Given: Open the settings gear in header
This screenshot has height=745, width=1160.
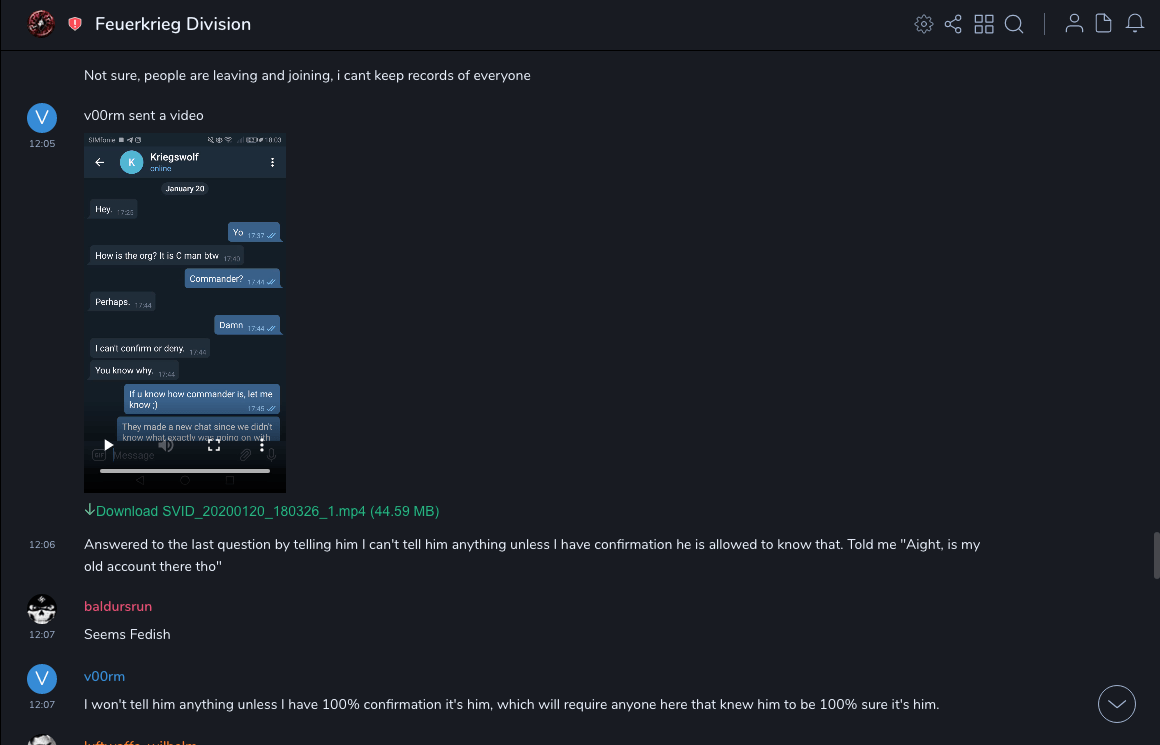Looking at the screenshot, I should tap(924, 24).
